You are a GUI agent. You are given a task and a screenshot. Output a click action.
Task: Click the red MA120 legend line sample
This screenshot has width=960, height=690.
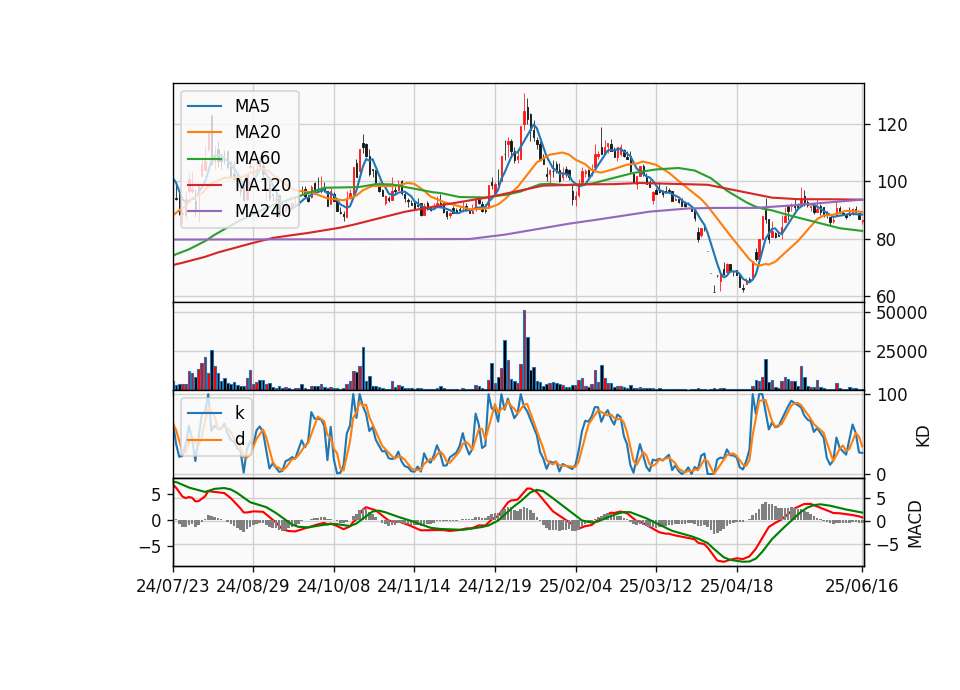[204, 185]
